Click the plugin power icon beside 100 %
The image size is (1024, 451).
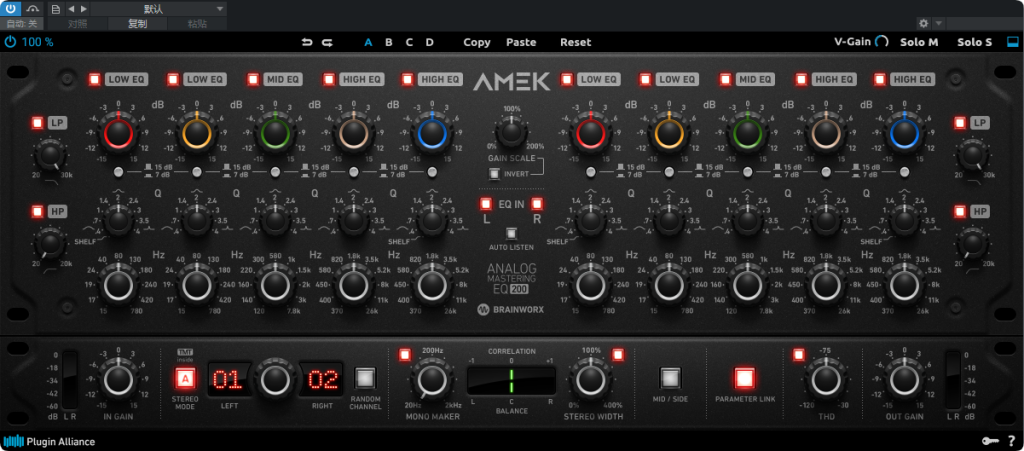click(x=10, y=42)
